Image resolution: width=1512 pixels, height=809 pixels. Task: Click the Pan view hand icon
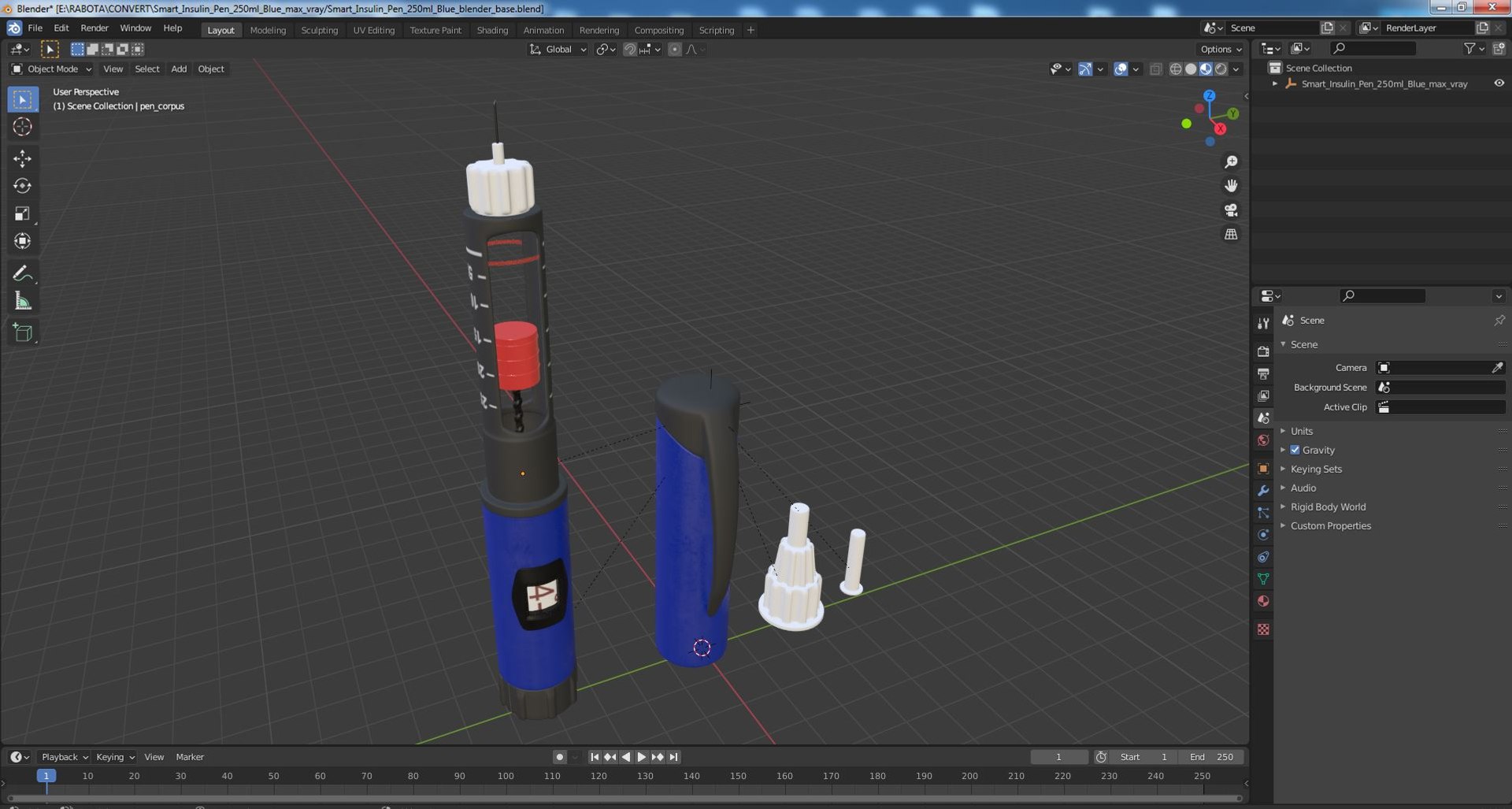(x=1231, y=186)
